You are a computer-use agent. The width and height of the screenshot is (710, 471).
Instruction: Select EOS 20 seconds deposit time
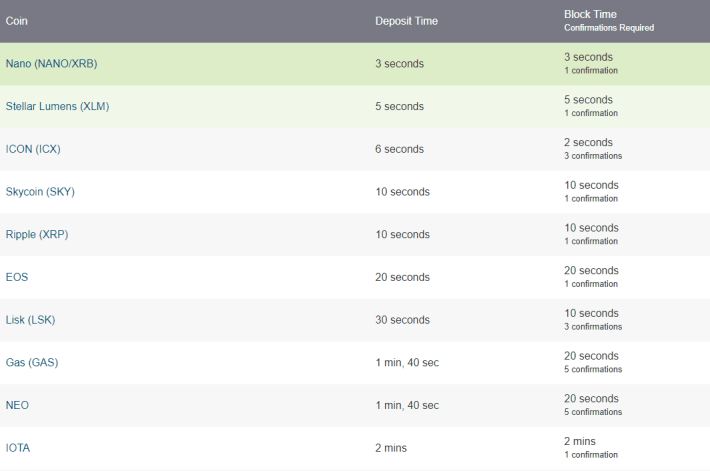[x=402, y=277]
